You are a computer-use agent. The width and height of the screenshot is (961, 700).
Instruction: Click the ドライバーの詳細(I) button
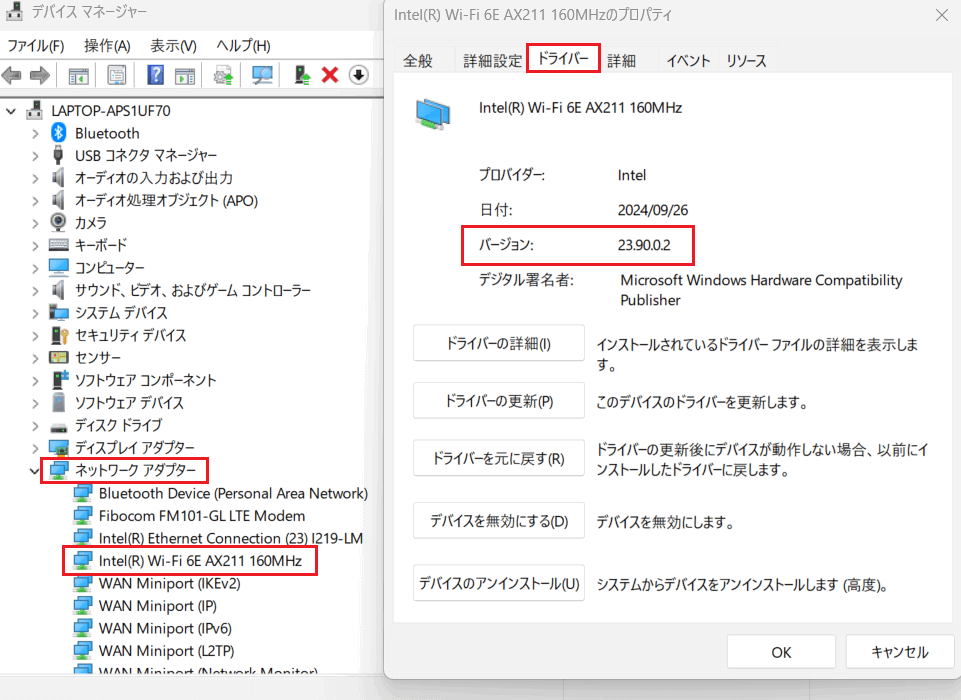point(498,343)
